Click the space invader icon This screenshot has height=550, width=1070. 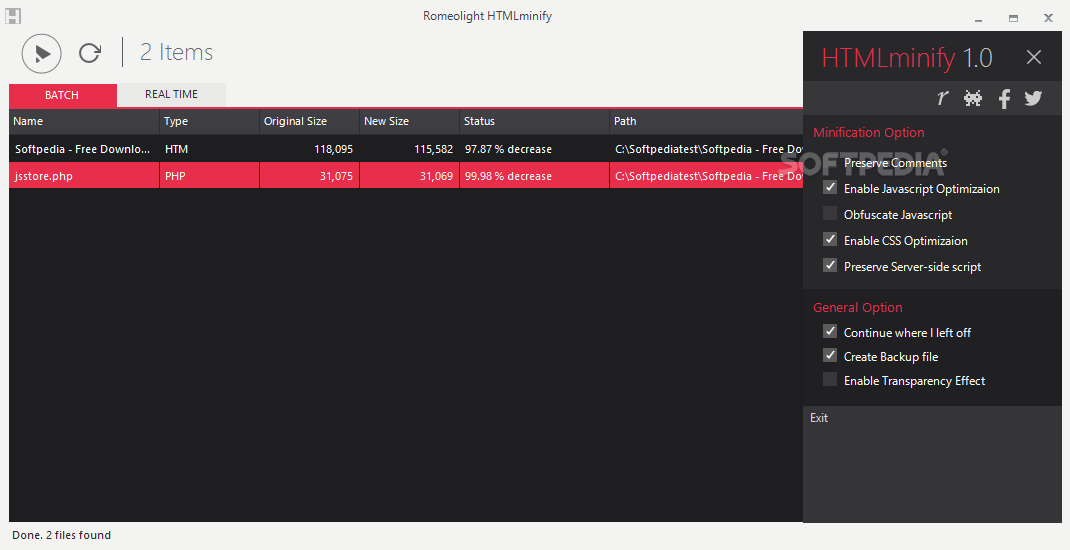click(973, 98)
